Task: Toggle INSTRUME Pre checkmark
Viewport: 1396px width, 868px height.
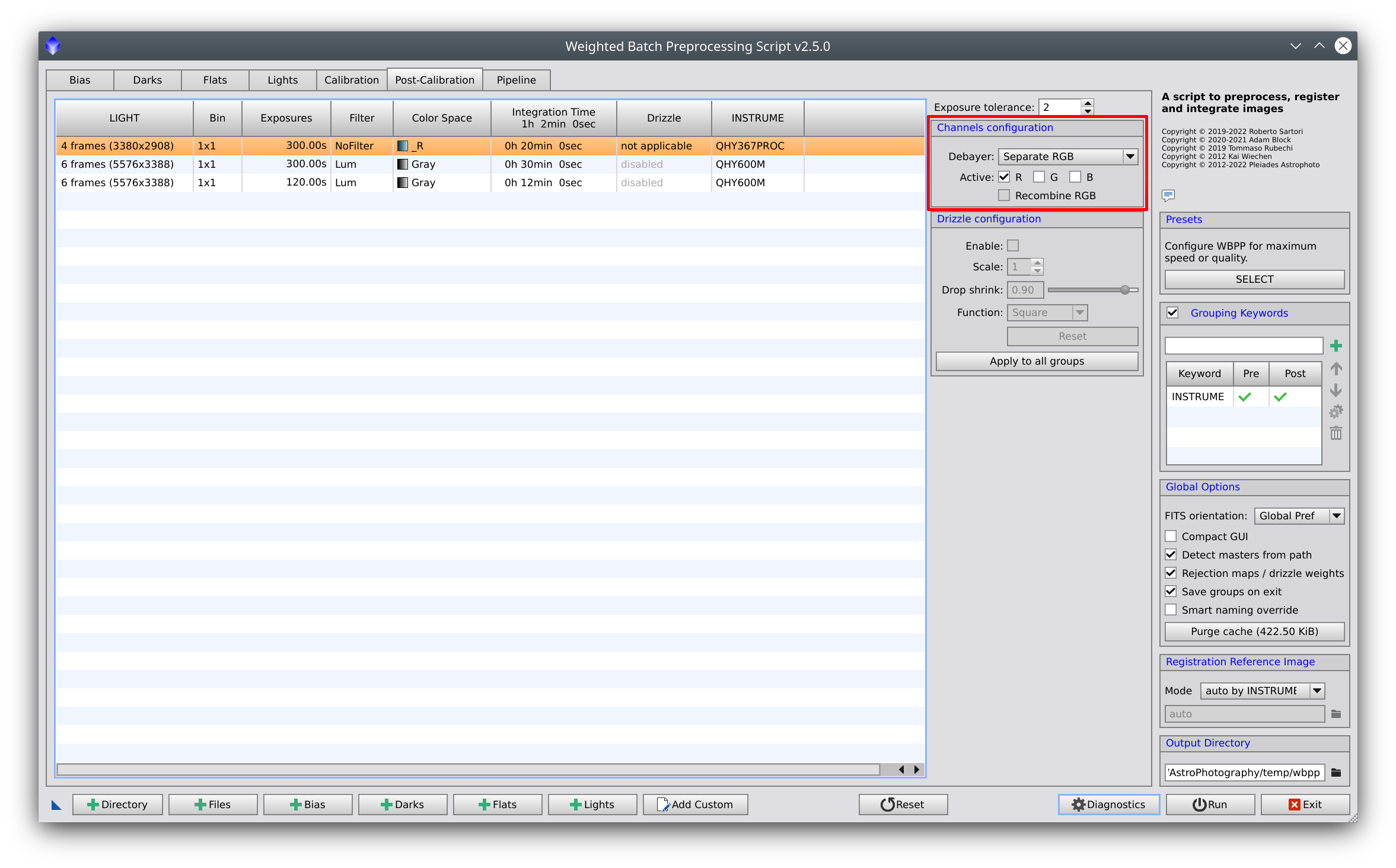Action: coord(1245,397)
